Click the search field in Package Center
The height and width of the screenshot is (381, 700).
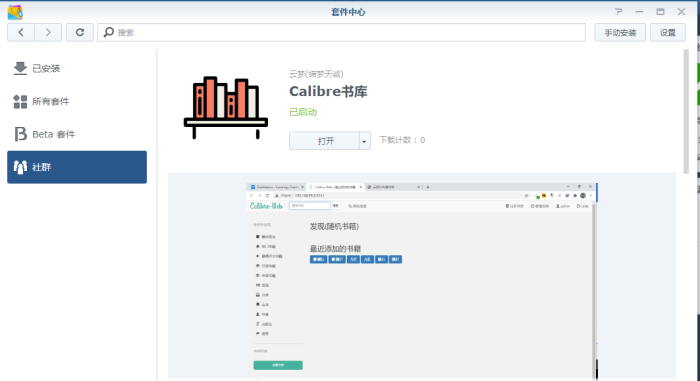coord(342,32)
